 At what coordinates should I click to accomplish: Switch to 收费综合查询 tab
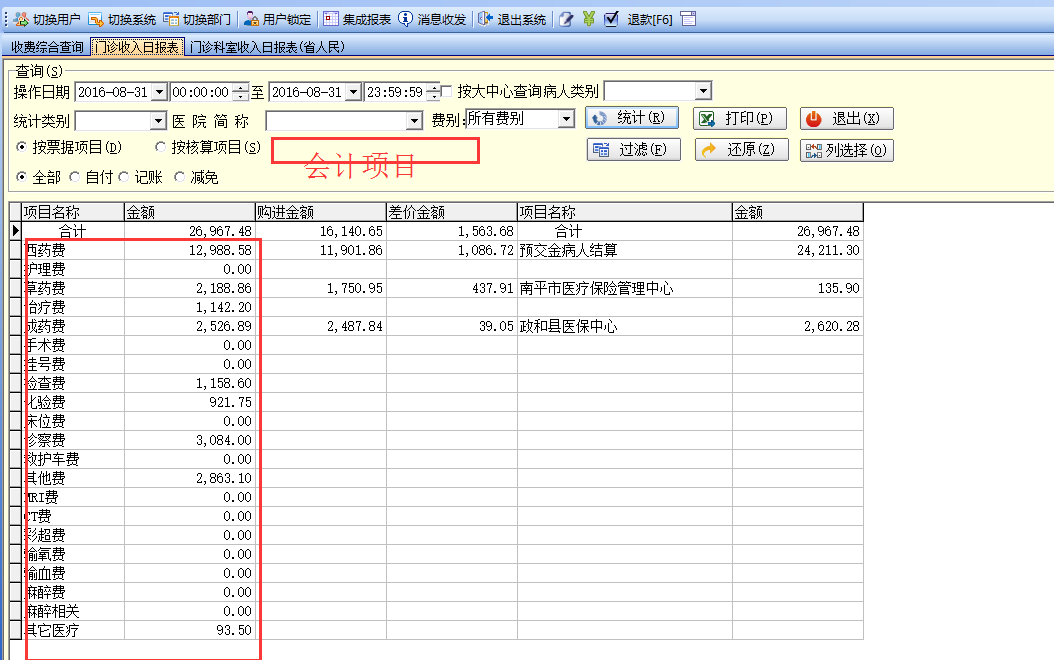click(x=47, y=47)
